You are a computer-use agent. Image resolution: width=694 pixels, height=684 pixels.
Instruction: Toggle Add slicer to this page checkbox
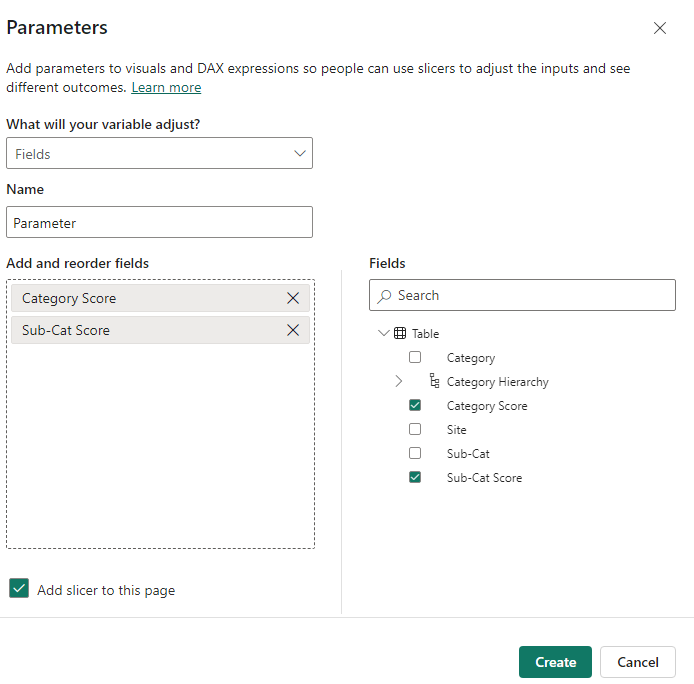pos(19,588)
